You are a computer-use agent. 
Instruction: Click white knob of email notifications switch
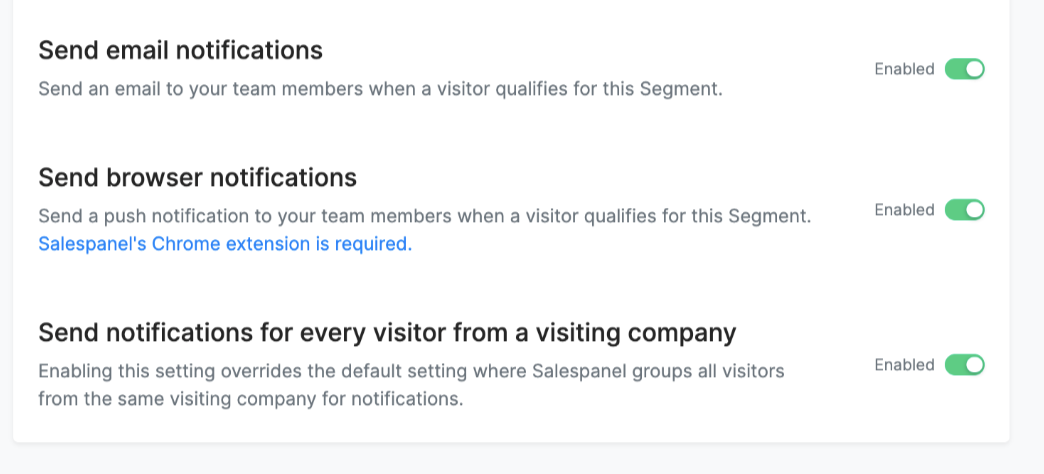tap(974, 69)
